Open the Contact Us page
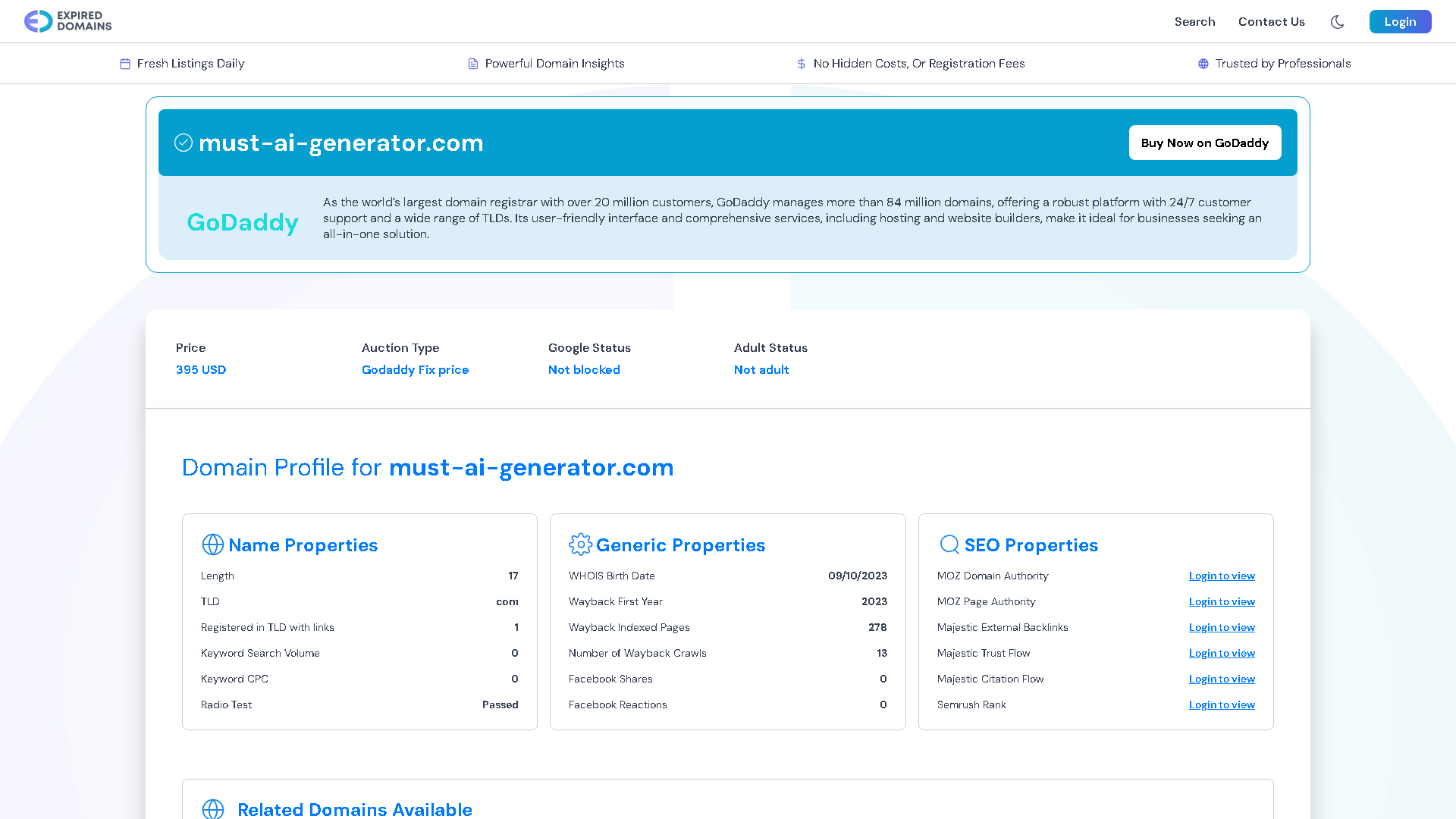 coord(1272,22)
